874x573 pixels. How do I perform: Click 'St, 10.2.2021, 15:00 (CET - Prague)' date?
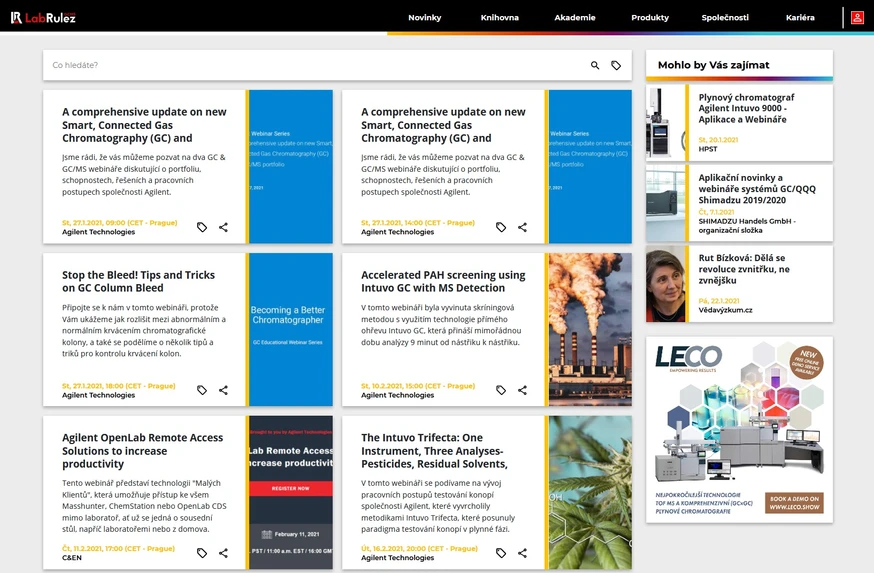418,386
